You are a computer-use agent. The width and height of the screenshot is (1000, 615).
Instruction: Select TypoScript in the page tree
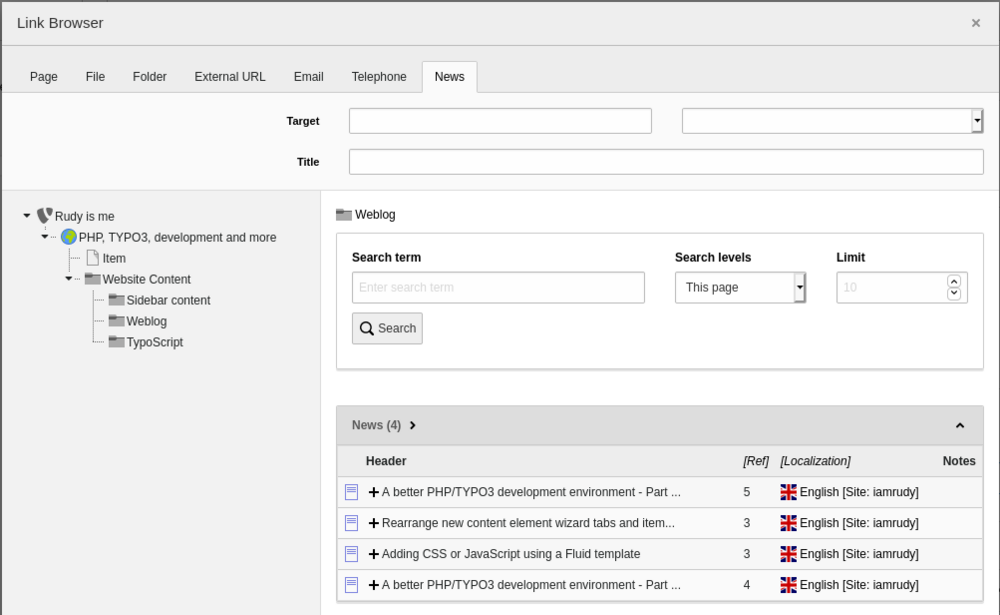tap(154, 343)
